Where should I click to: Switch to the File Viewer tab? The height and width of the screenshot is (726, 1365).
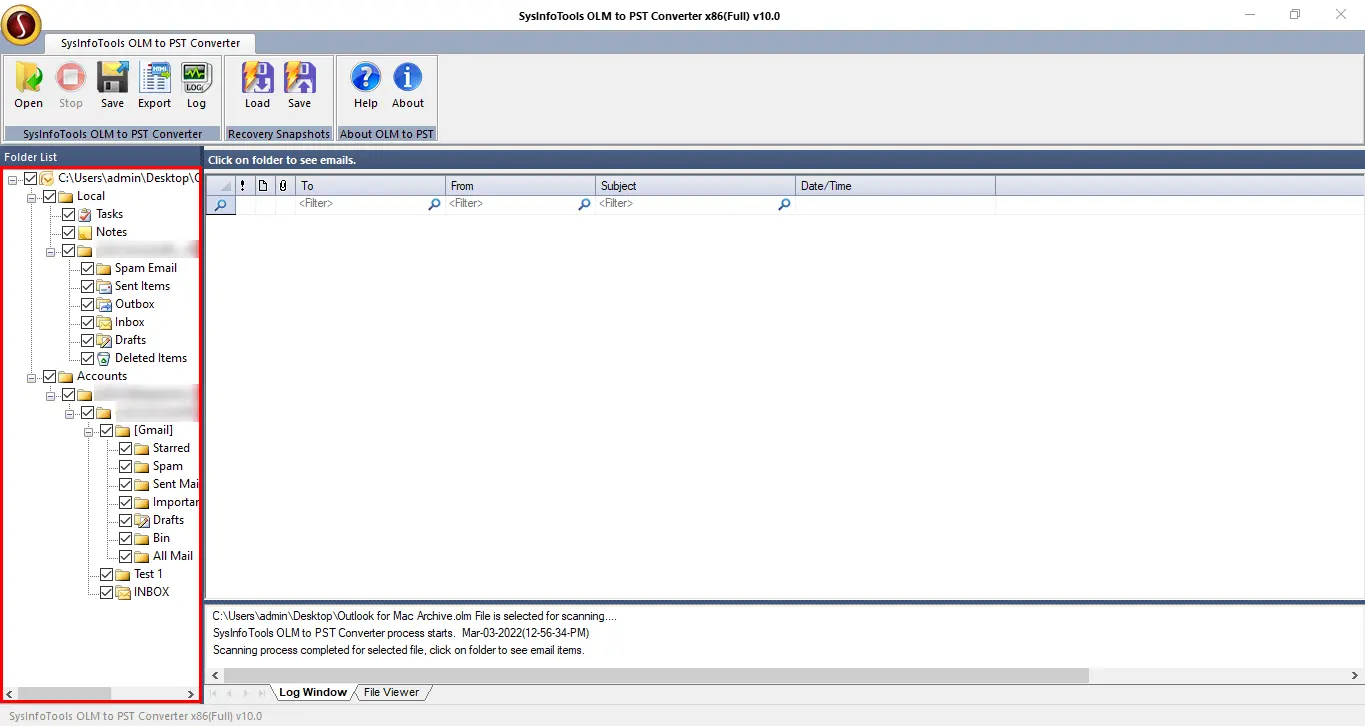pyautogui.click(x=391, y=692)
